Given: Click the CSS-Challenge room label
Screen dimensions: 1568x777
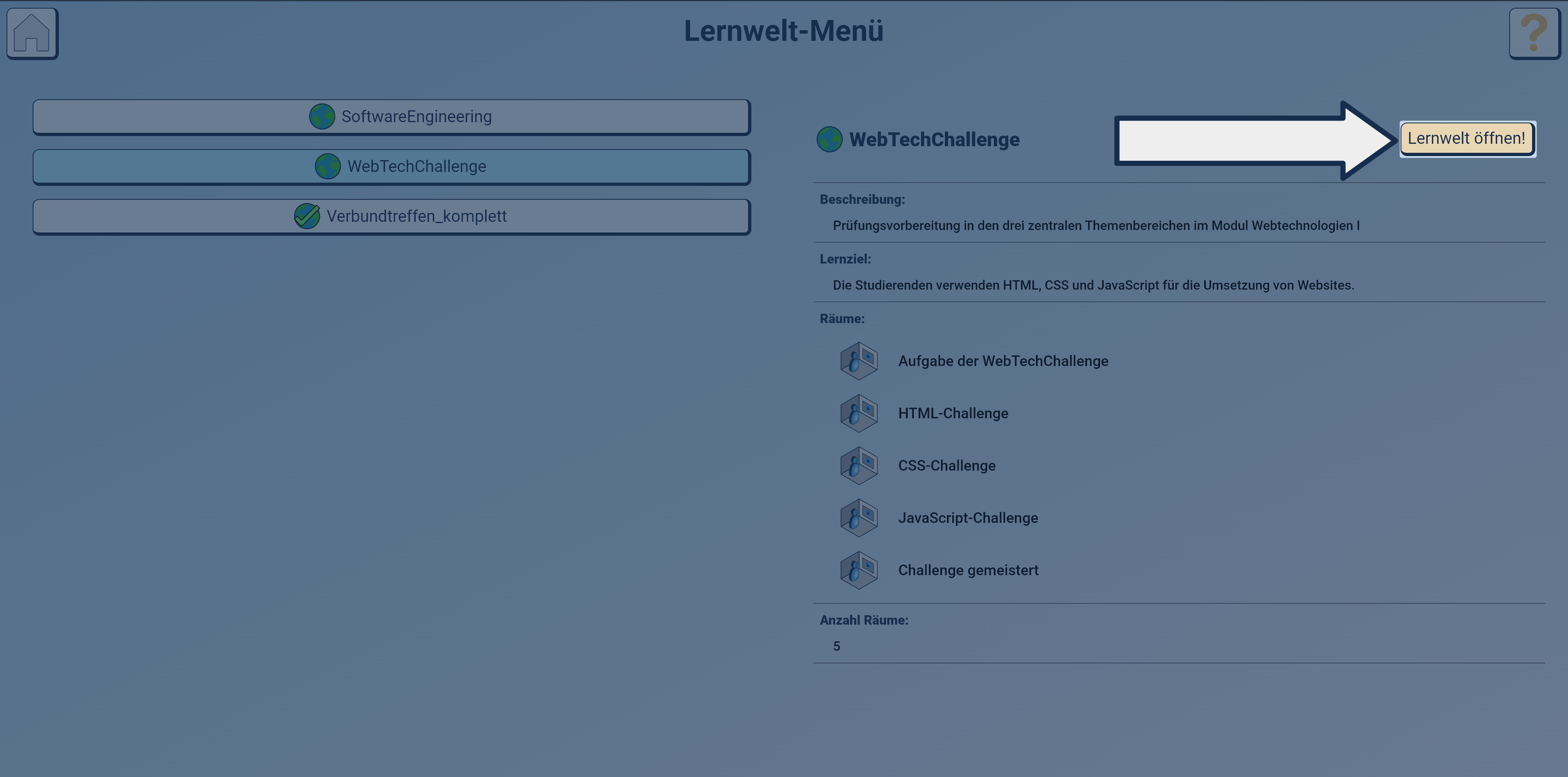Looking at the screenshot, I should click(947, 466).
